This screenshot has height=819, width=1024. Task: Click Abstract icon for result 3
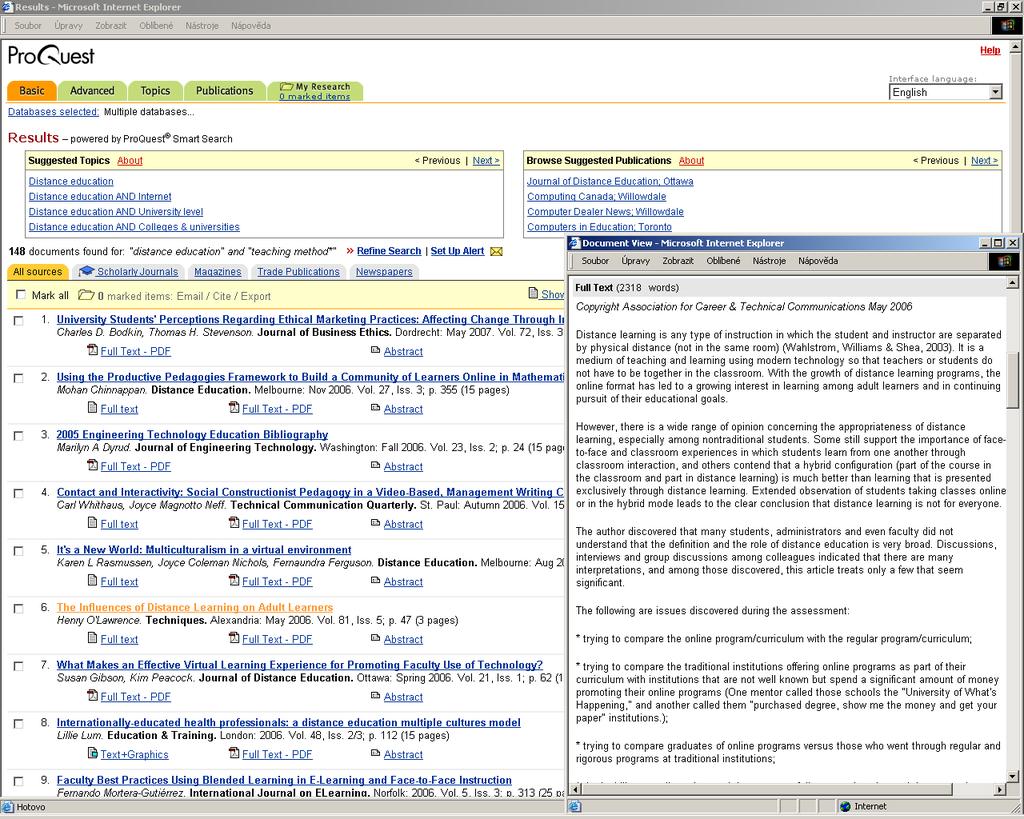pos(376,465)
